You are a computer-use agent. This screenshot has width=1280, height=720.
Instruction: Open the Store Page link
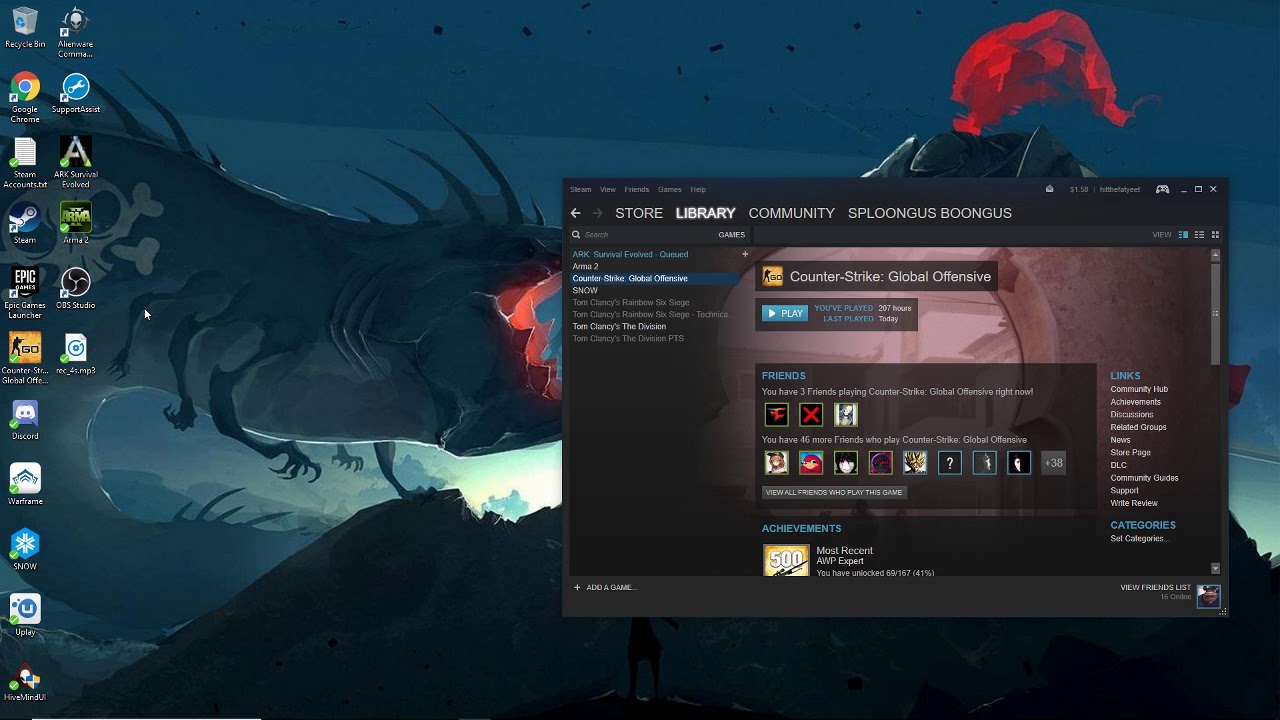tap(1130, 452)
